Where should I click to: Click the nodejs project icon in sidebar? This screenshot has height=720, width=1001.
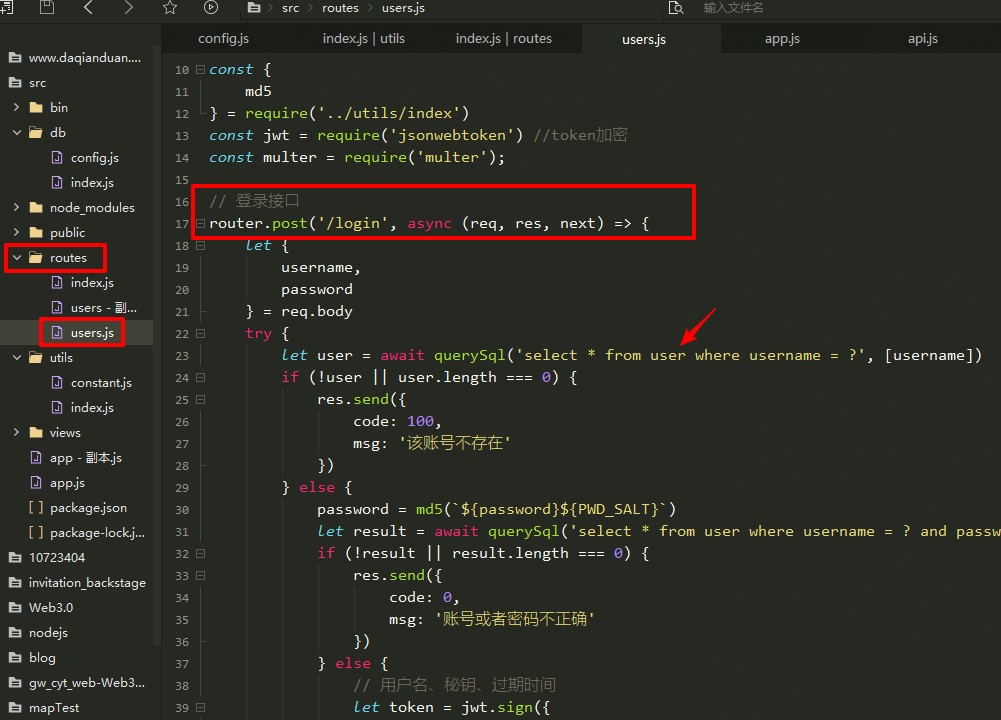pos(14,633)
